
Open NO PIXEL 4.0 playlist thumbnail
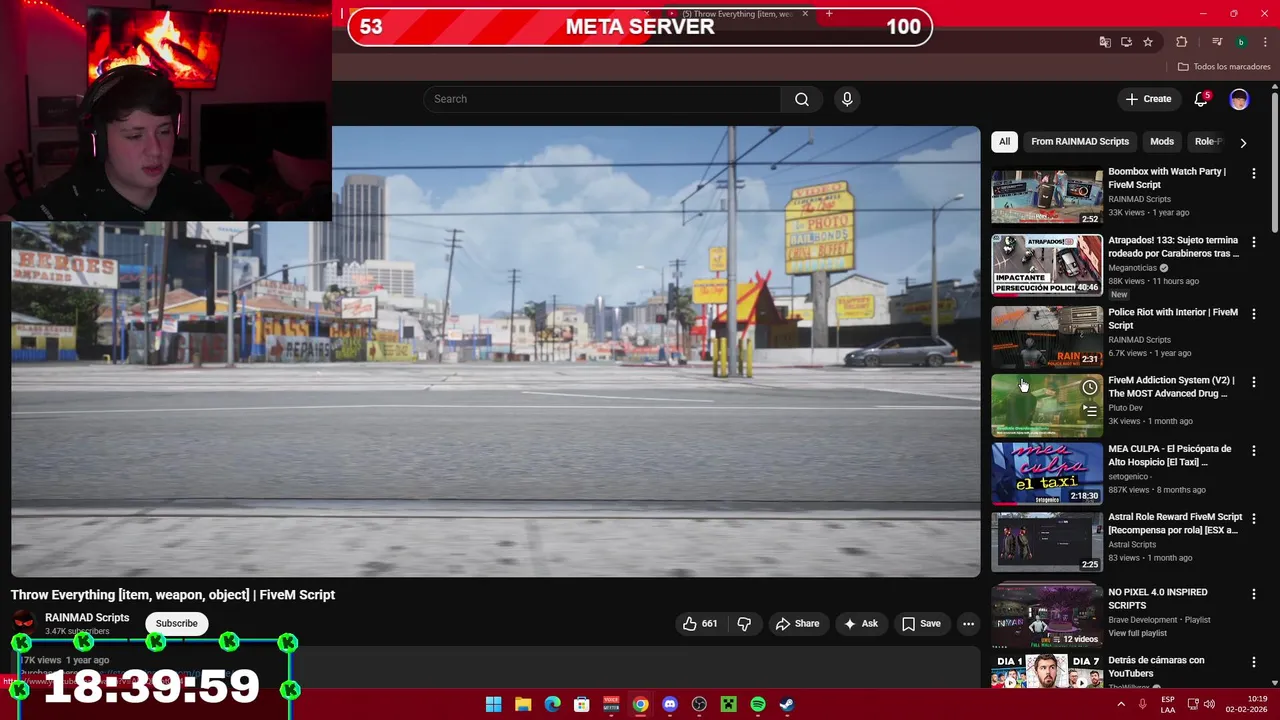click(x=1047, y=617)
